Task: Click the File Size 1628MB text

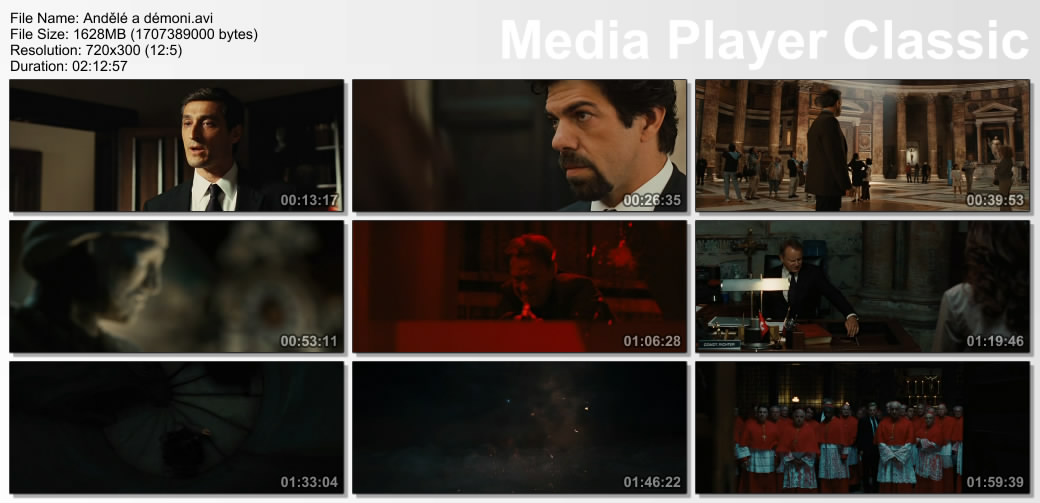Action: pyautogui.click(x=133, y=34)
